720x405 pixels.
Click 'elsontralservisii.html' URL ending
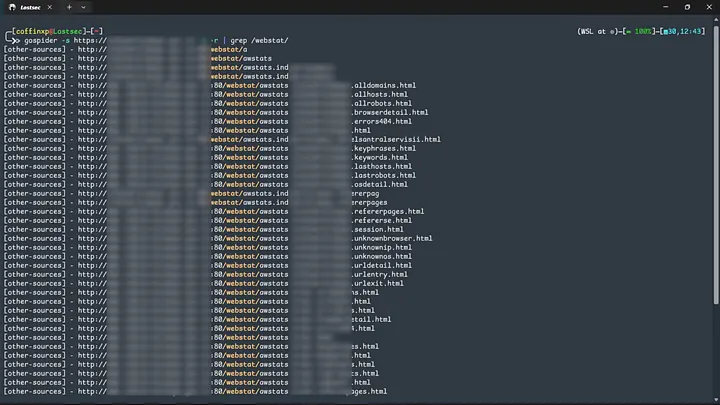[x=396, y=140]
